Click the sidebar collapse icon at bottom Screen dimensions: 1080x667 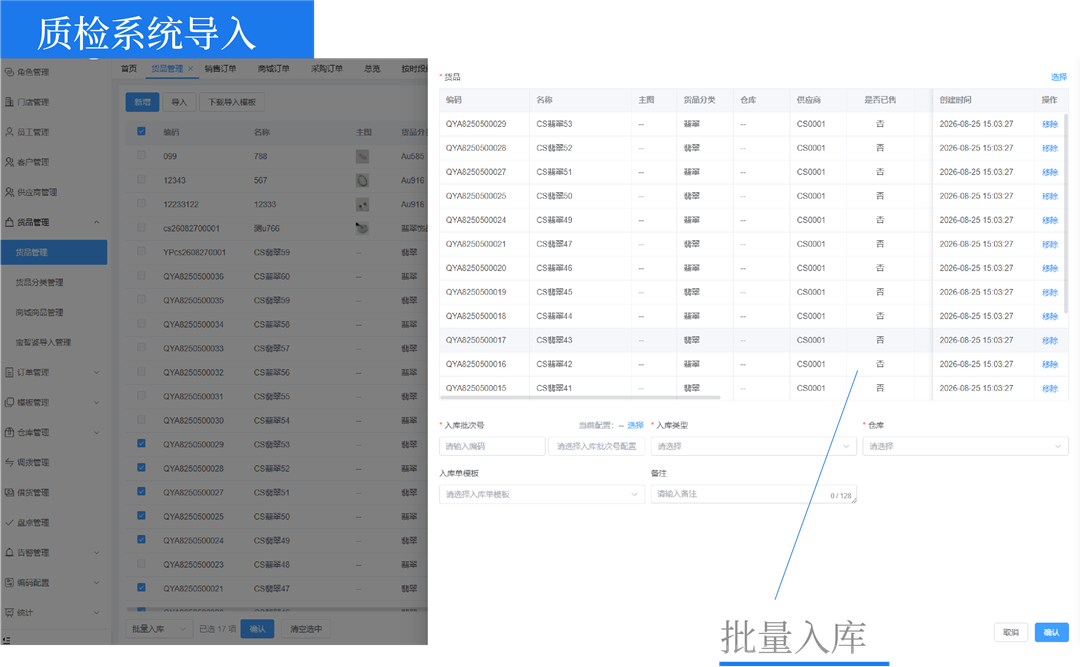tap(6, 639)
